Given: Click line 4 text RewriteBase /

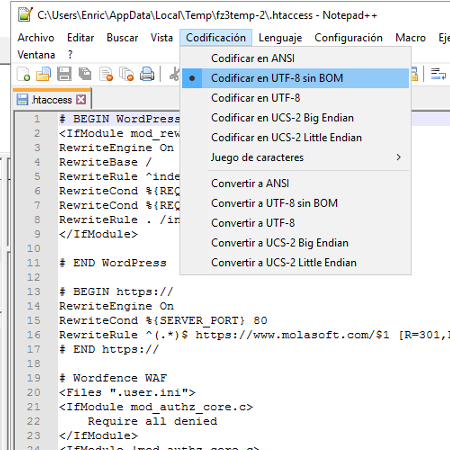Looking at the screenshot, I should [105, 162].
